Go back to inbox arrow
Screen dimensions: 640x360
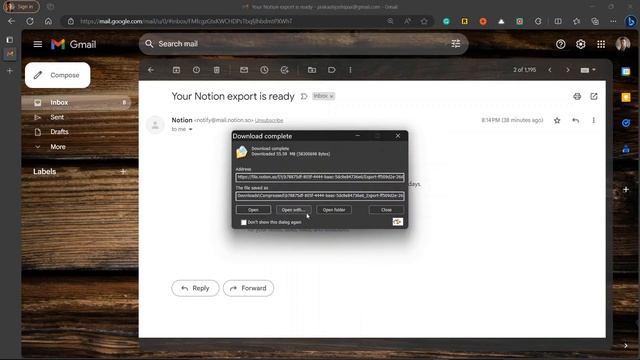pyautogui.click(x=151, y=70)
